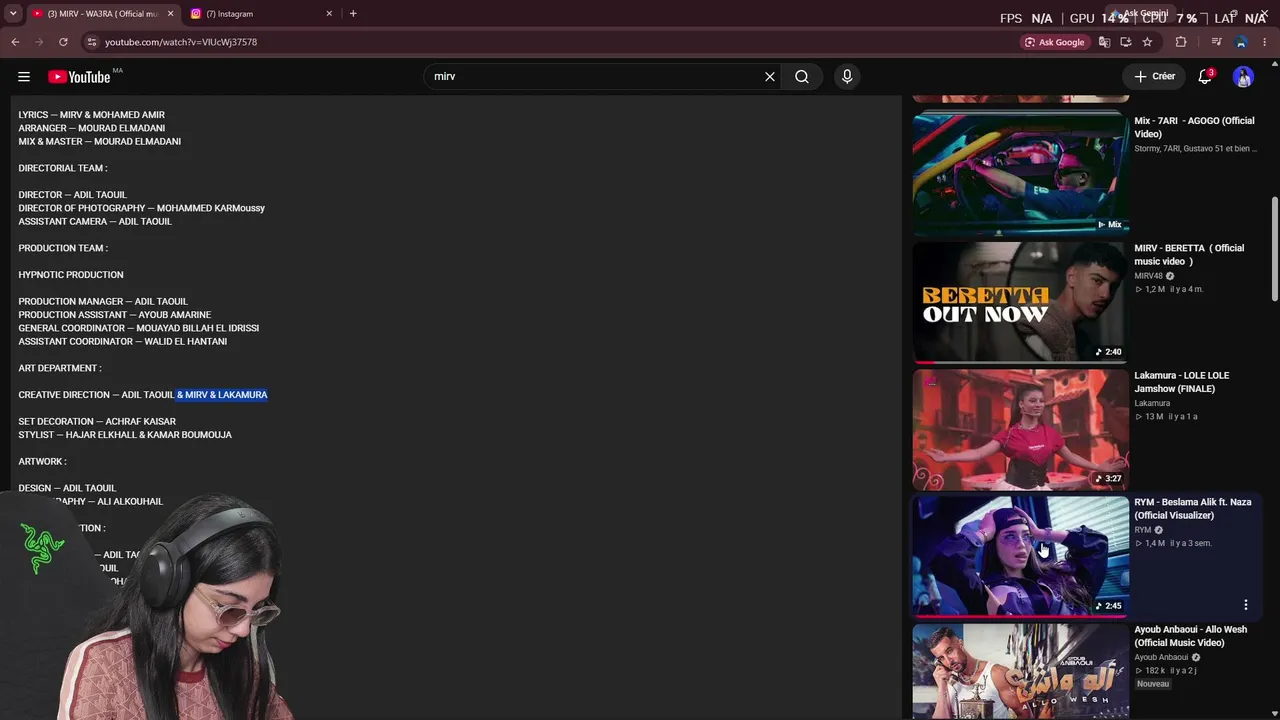Click the translate page icon

pos(1104,42)
